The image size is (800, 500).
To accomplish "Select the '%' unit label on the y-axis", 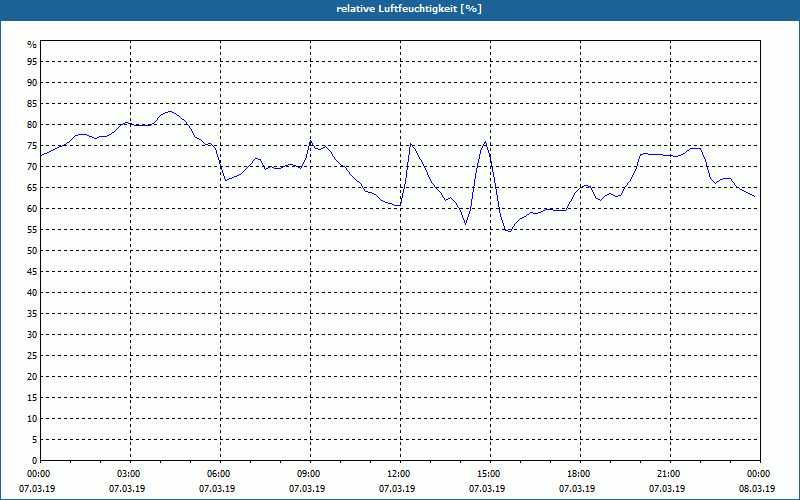I will [x=32, y=44].
